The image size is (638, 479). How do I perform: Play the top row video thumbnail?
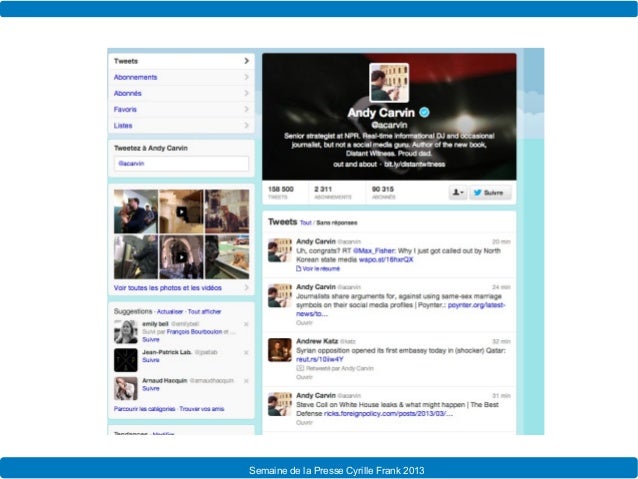181,211
